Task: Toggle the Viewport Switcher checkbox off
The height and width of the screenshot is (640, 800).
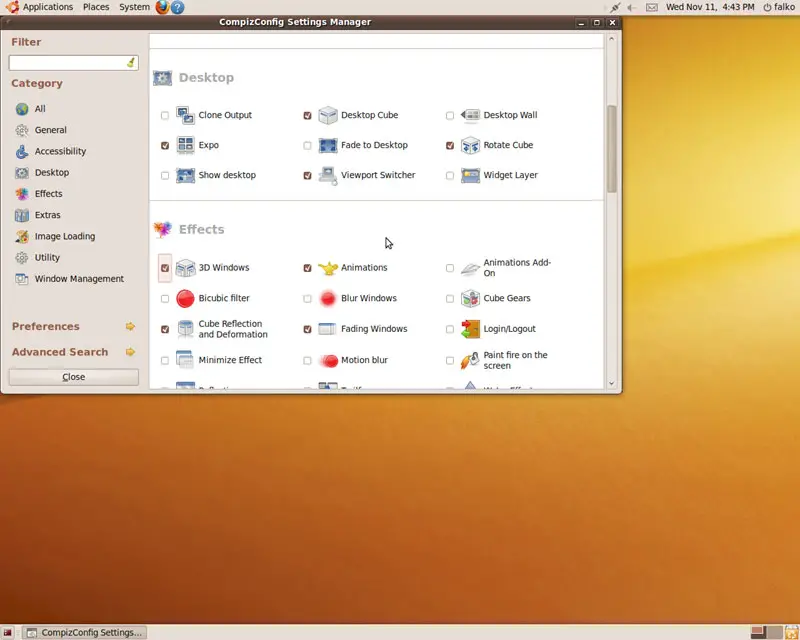Action: pyautogui.click(x=307, y=176)
